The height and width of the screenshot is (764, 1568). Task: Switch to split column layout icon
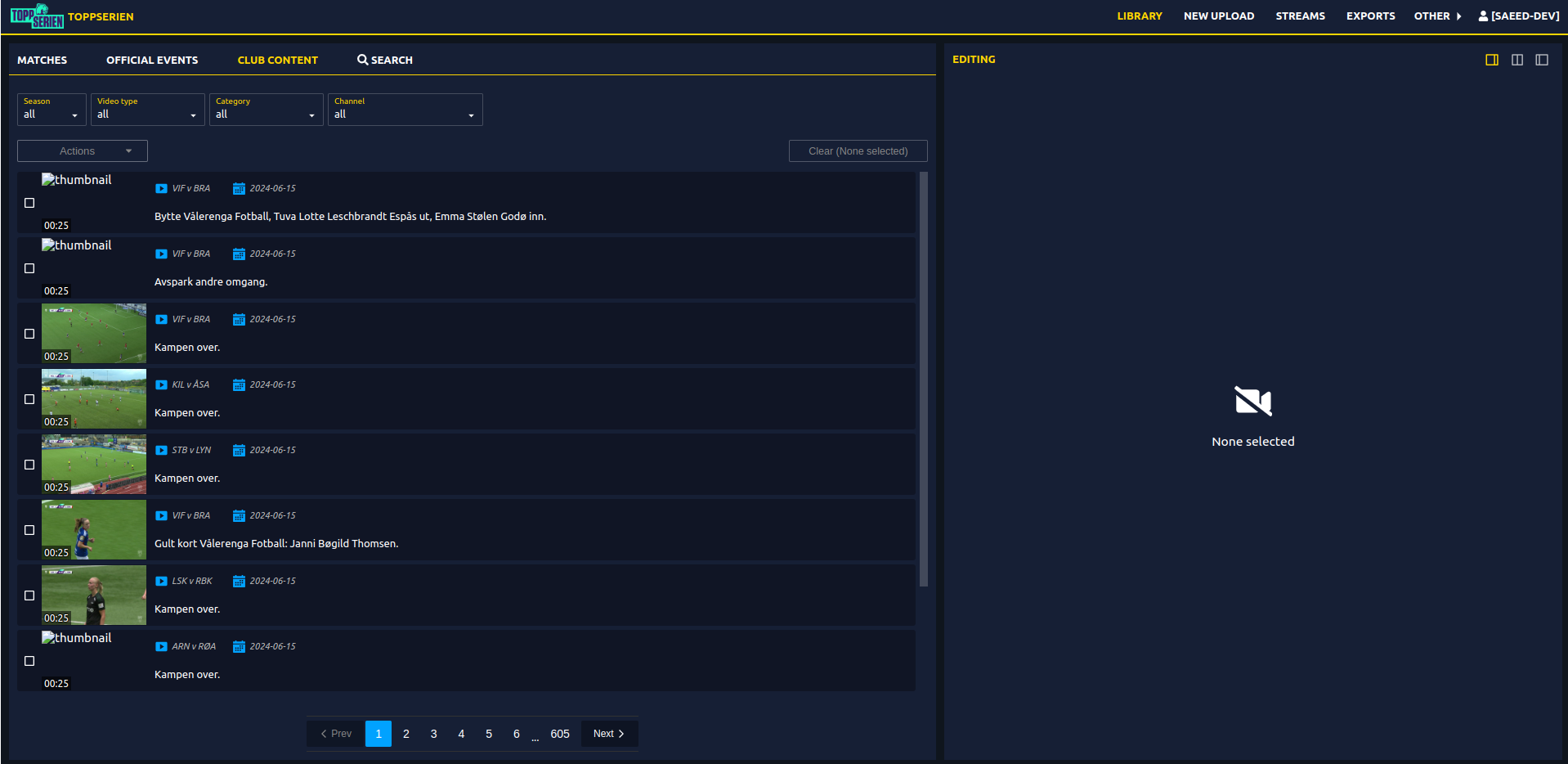coord(1517,60)
